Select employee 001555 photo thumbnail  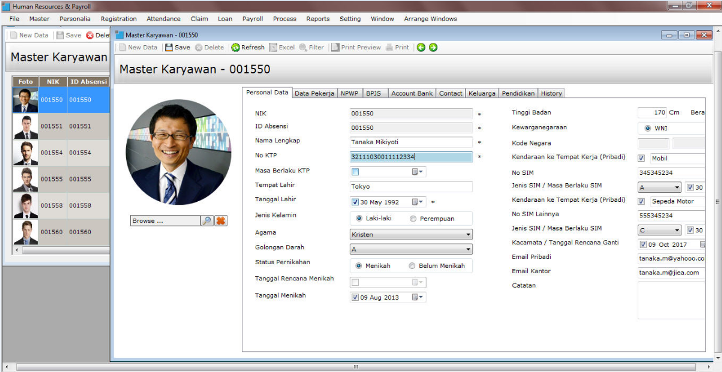coord(26,179)
